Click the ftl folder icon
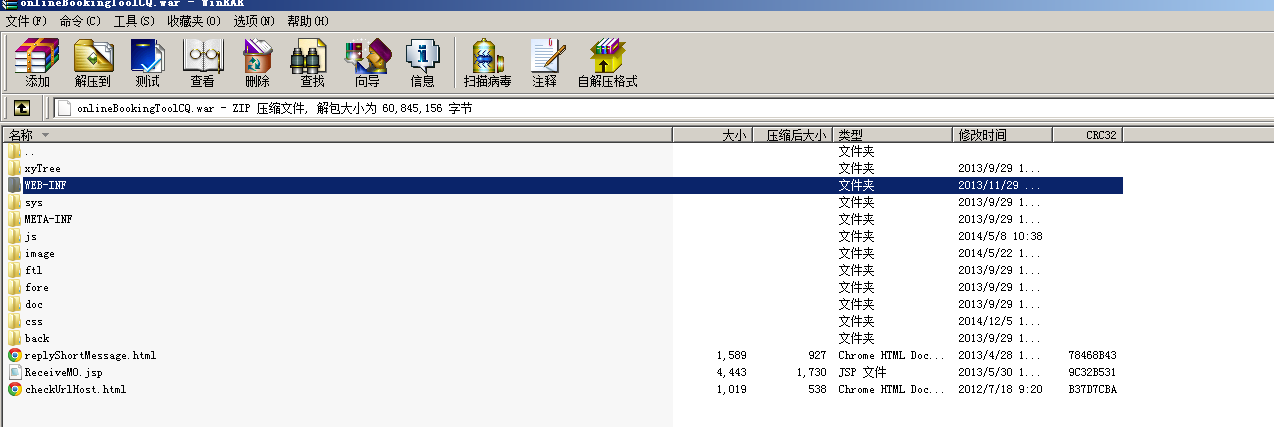 pos(14,270)
